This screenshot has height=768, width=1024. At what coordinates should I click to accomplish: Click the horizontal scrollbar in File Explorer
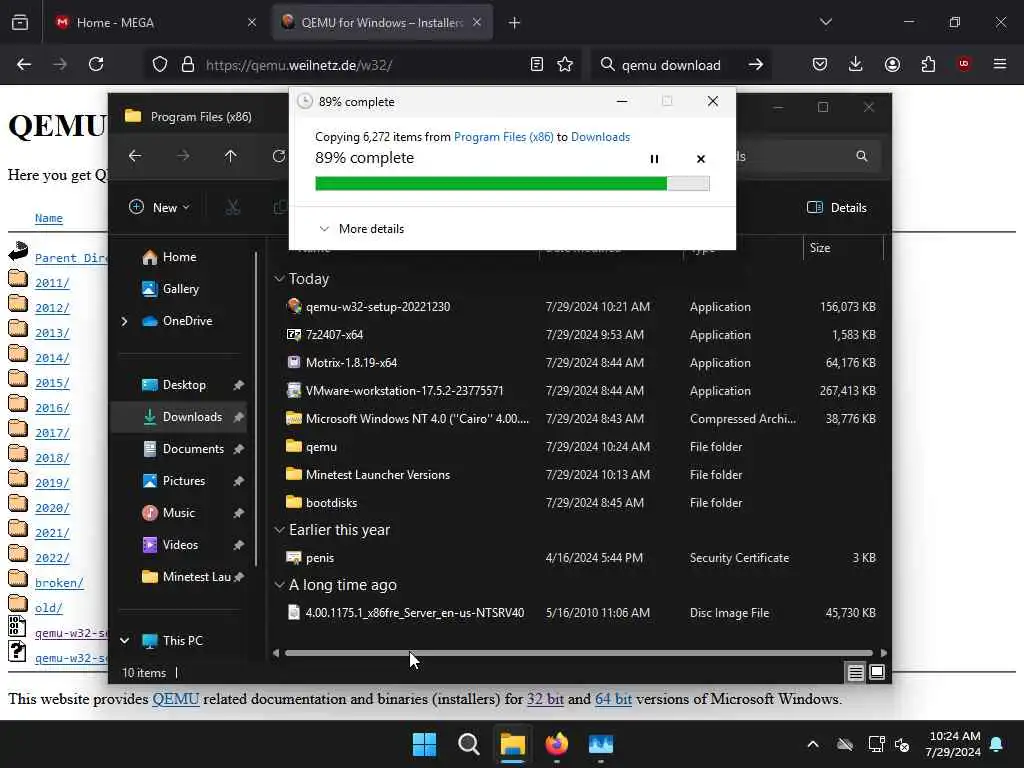[x=579, y=653]
